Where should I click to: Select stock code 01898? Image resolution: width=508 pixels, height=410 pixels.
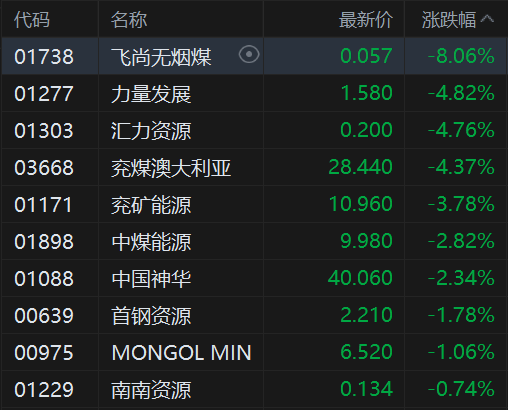click(x=44, y=241)
